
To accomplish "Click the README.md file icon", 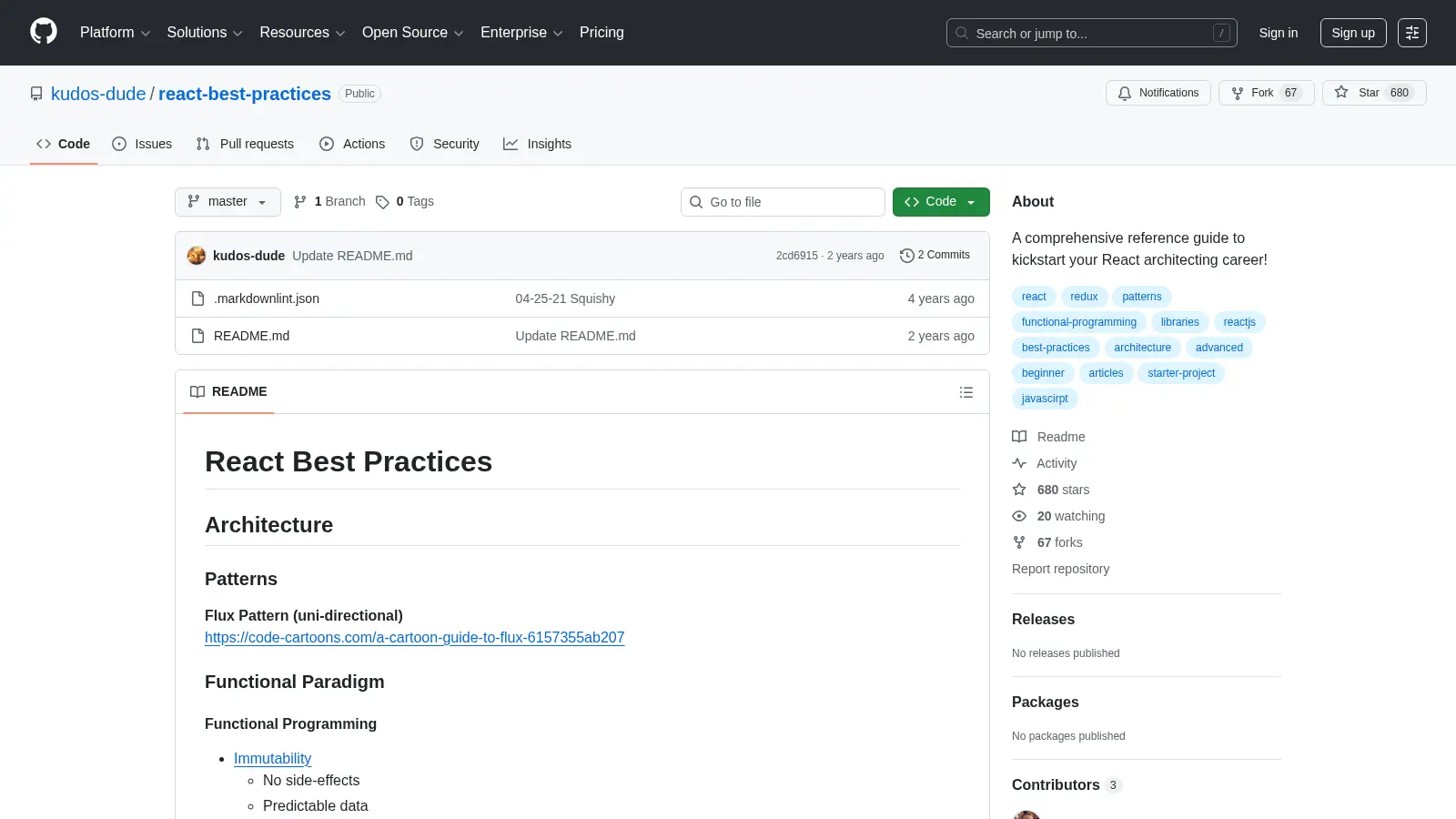I will [197, 336].
